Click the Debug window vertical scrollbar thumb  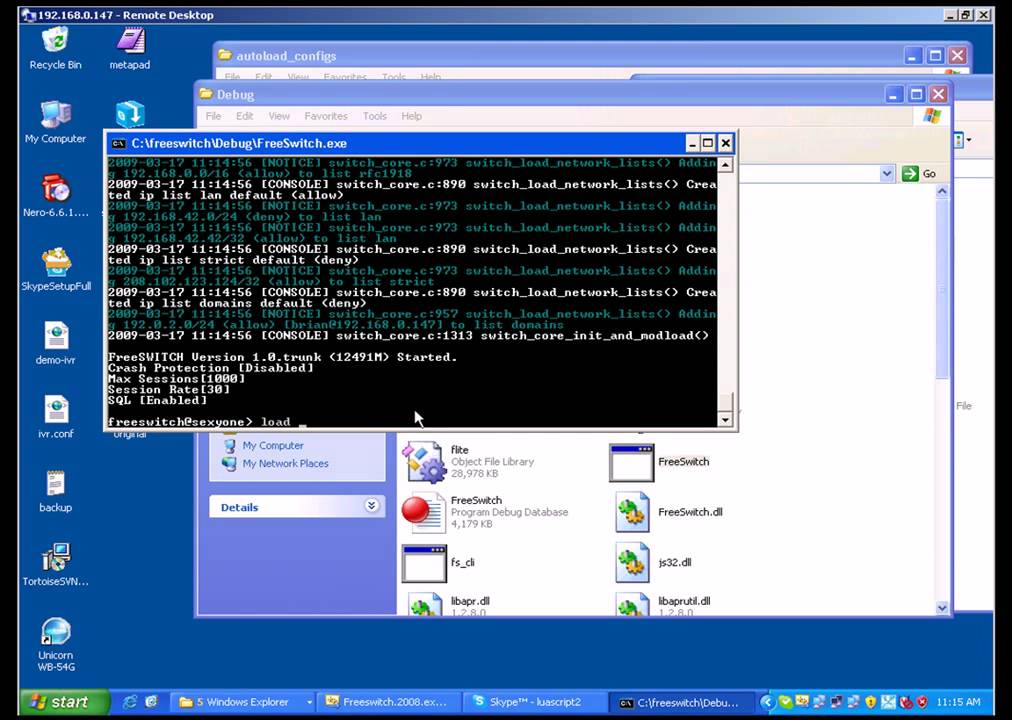click(x=942, y=289)
